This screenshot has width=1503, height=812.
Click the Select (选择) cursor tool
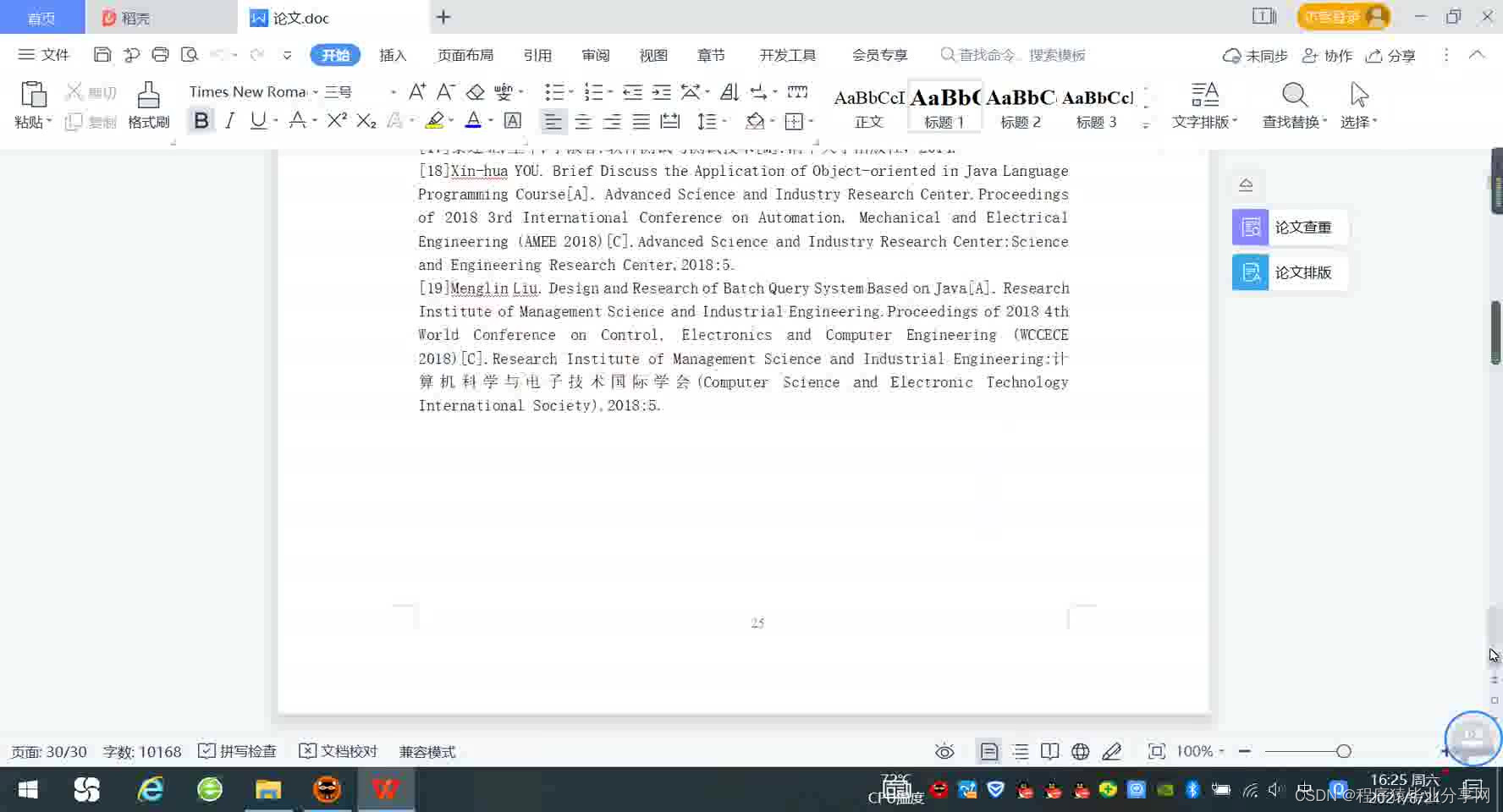[1358, 105]
